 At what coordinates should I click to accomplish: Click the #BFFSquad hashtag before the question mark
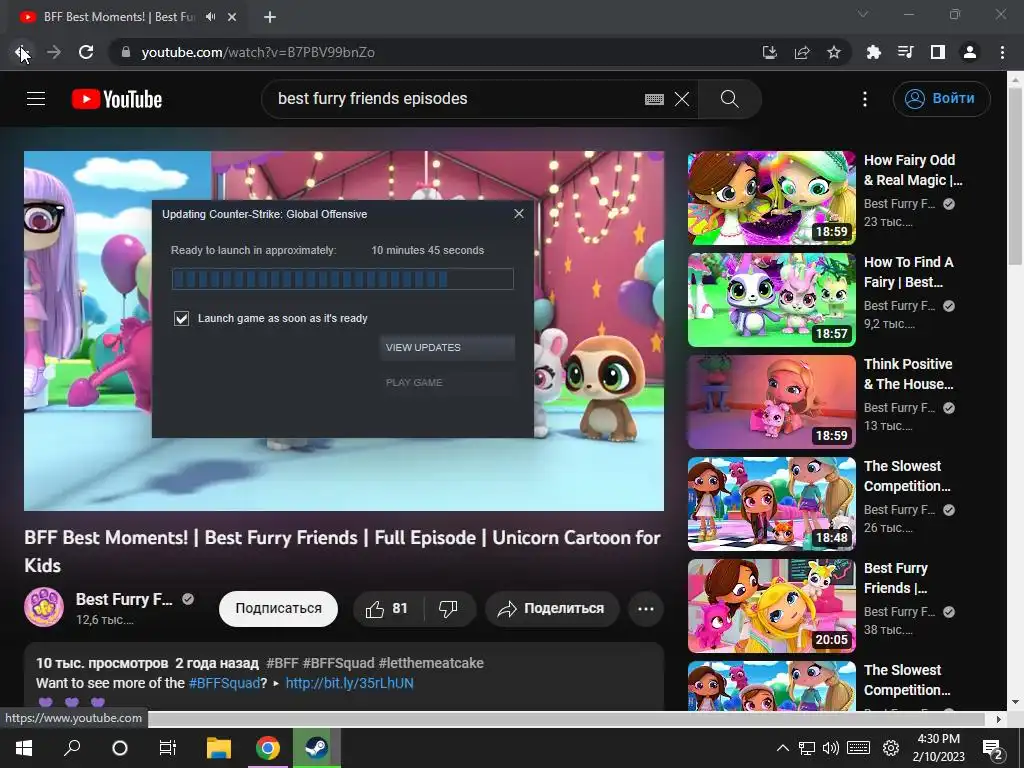224,683
